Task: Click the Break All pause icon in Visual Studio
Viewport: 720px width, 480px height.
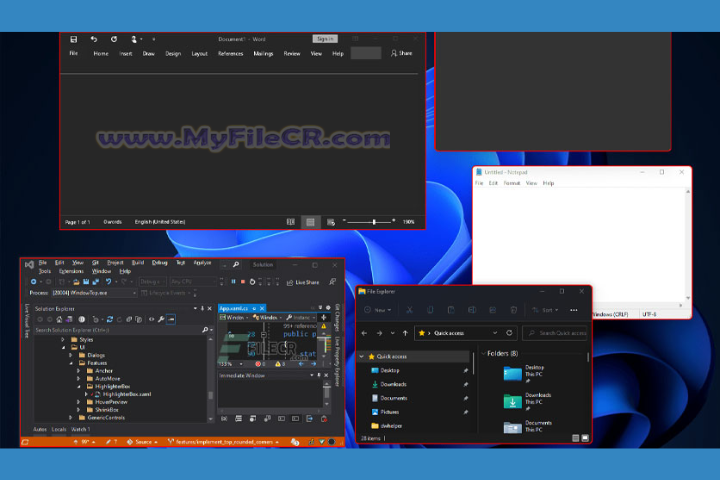Action: [x=233, y=282]
